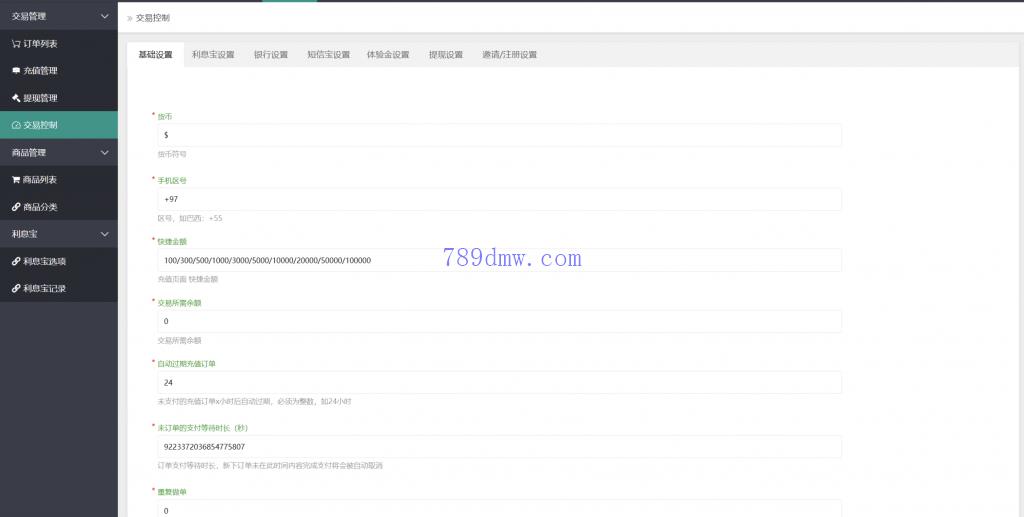
Task: Select the 自动过期充值订单 field showing 24
Action: point(498,383)
